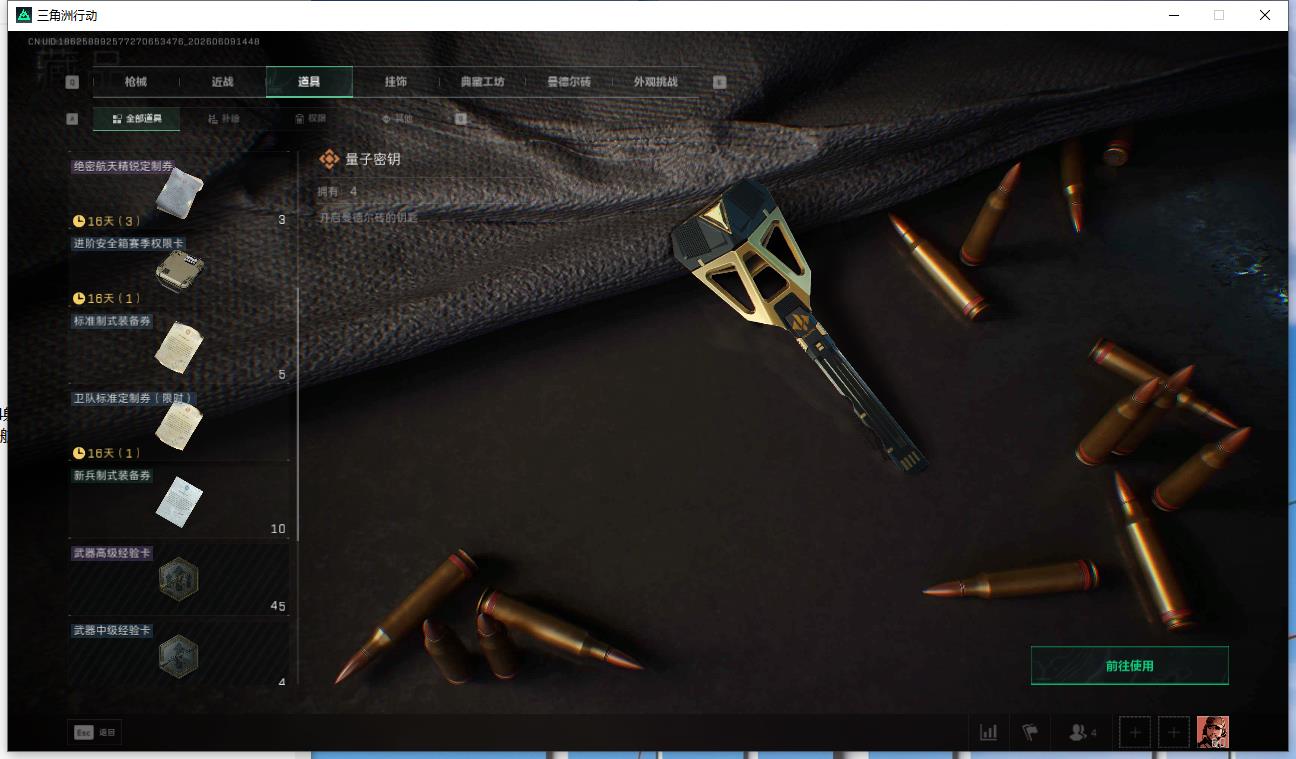The width and height of the screenshot is (1296, 759).
Task: Switch to the 近战 tab
Action: 222,82
